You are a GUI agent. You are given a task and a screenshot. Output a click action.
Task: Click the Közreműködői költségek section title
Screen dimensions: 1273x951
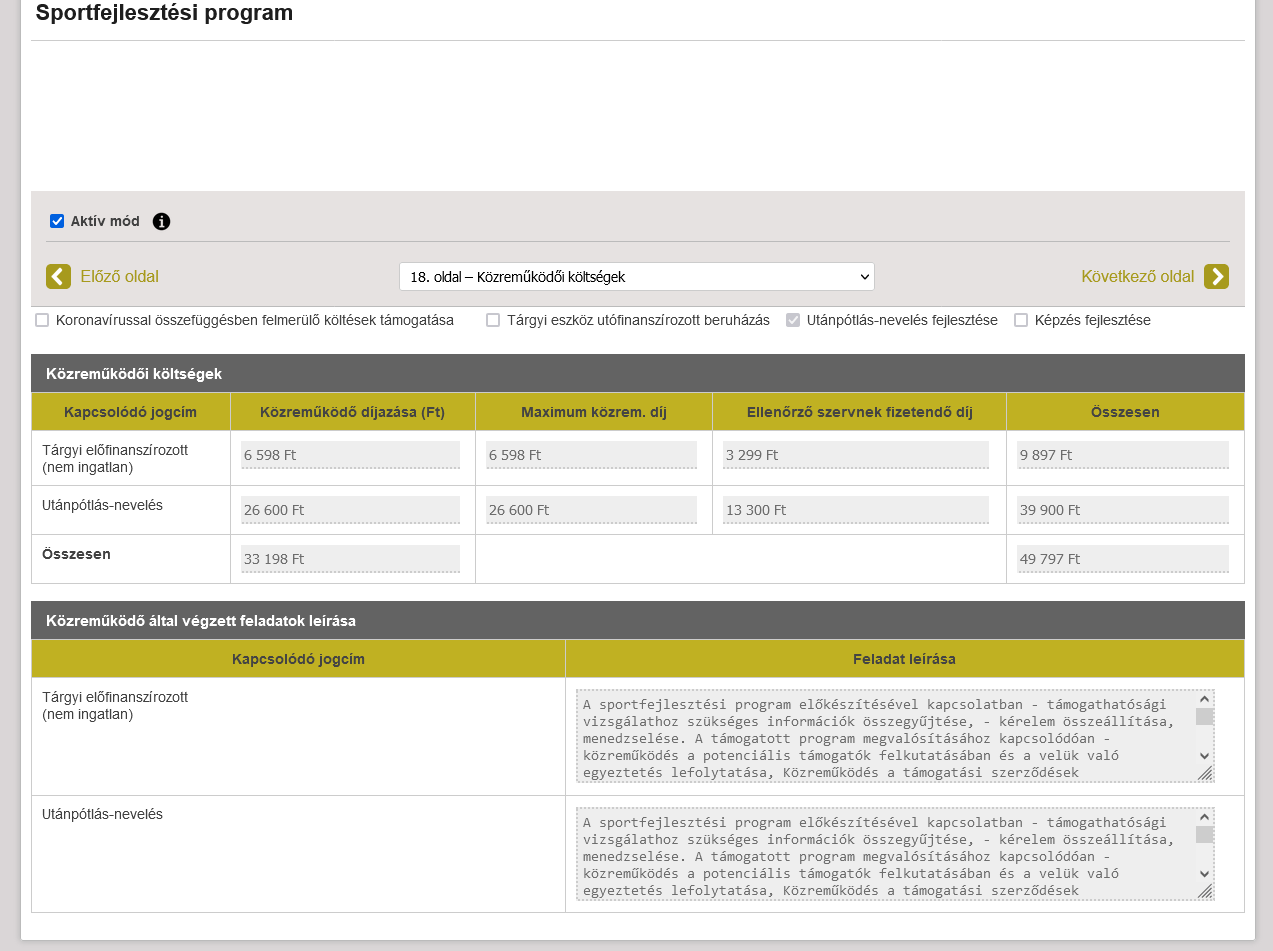click(134, 373)
